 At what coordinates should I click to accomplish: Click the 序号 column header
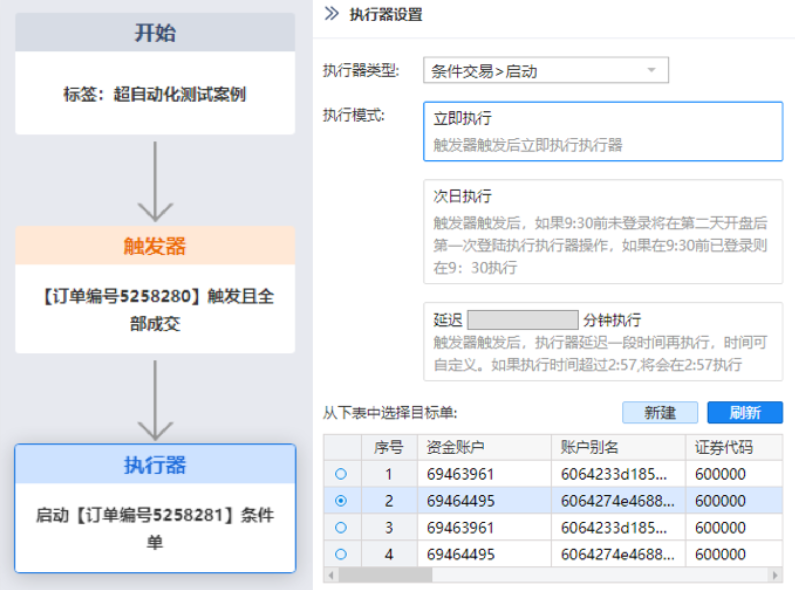388,447
